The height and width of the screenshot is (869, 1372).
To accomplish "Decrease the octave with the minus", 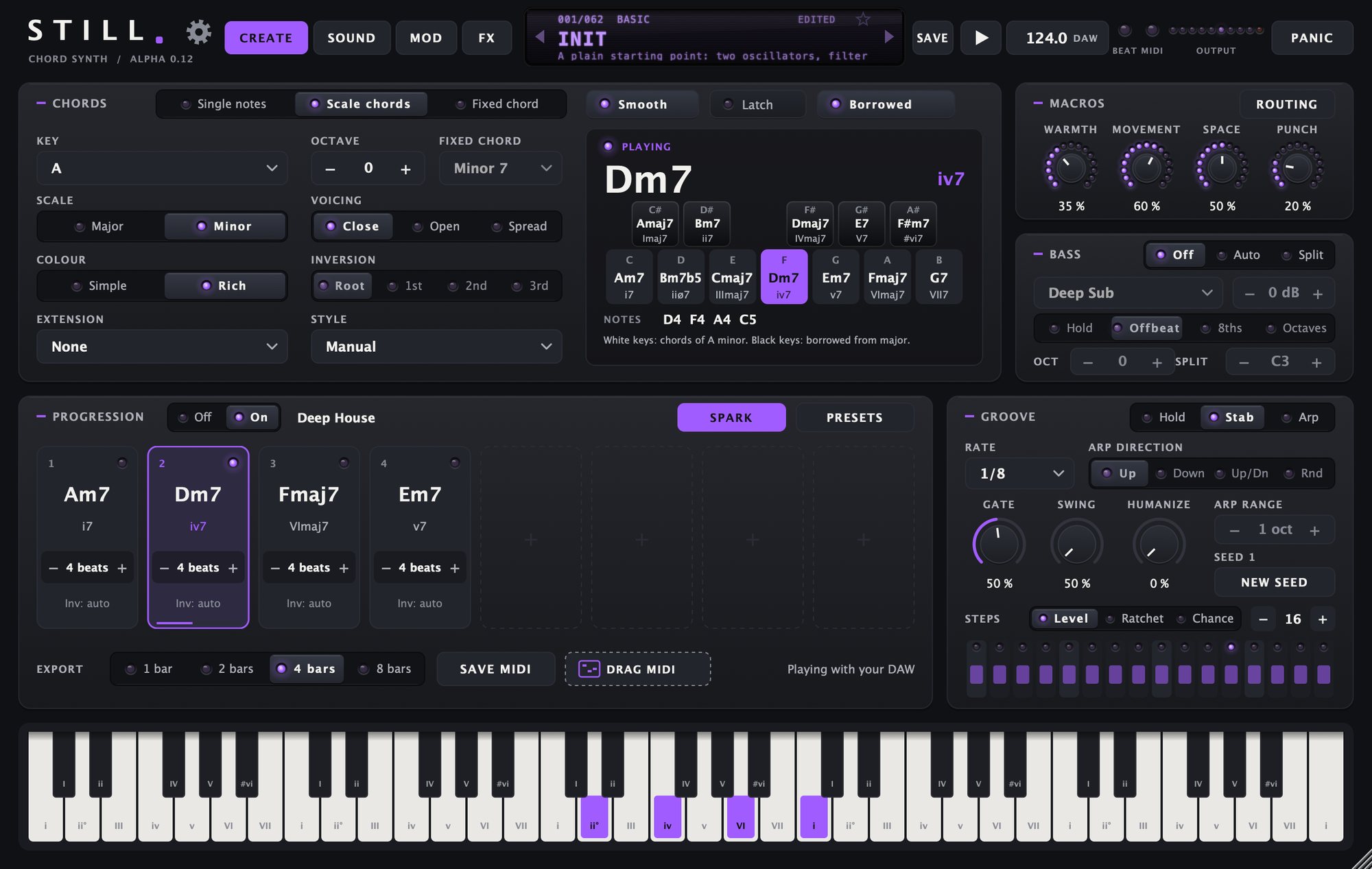I will (x=330, y=169).
